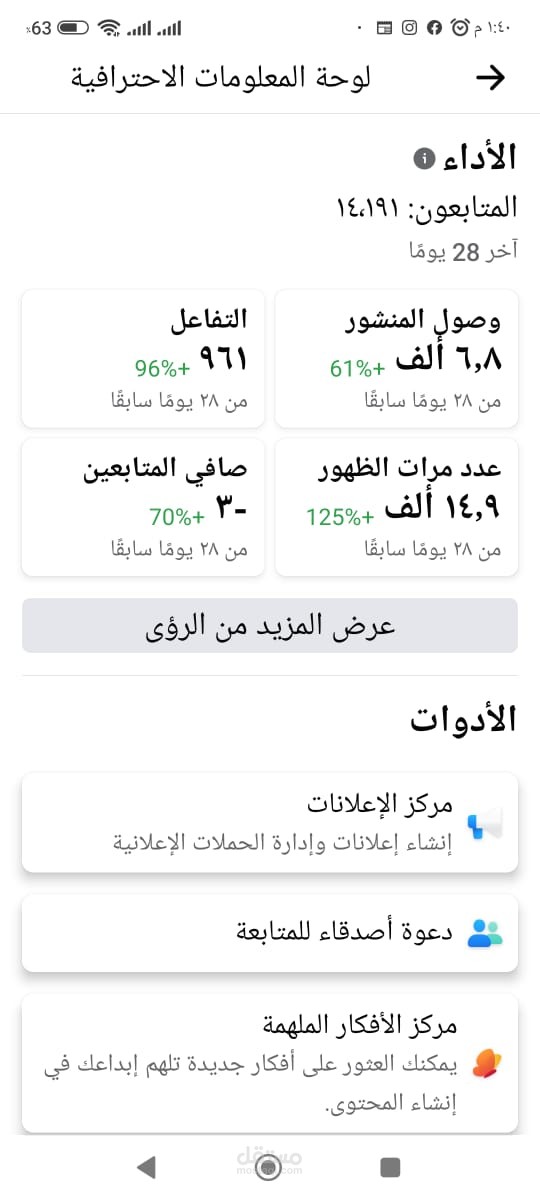The width and height of the screenshot is (540, 1200).
Task: Tap the Android back navigation triangle
Action: click(146, 1166)
